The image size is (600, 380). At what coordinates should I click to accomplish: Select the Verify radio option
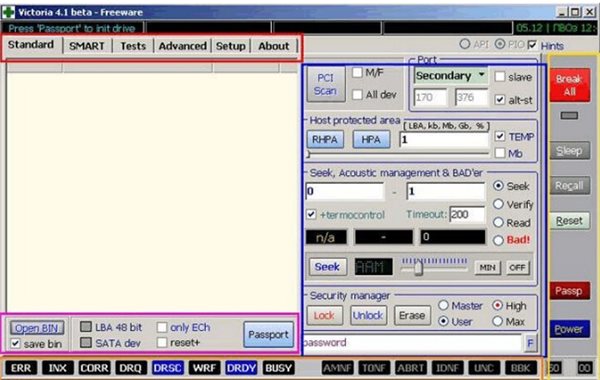click(498, 204)
